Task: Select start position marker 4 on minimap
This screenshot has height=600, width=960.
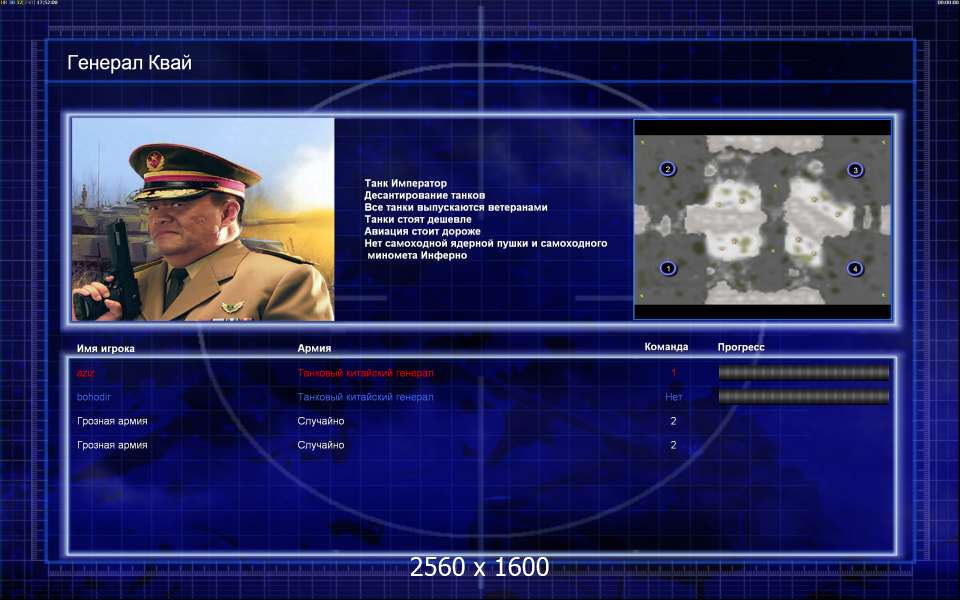Action: point(855,268)
